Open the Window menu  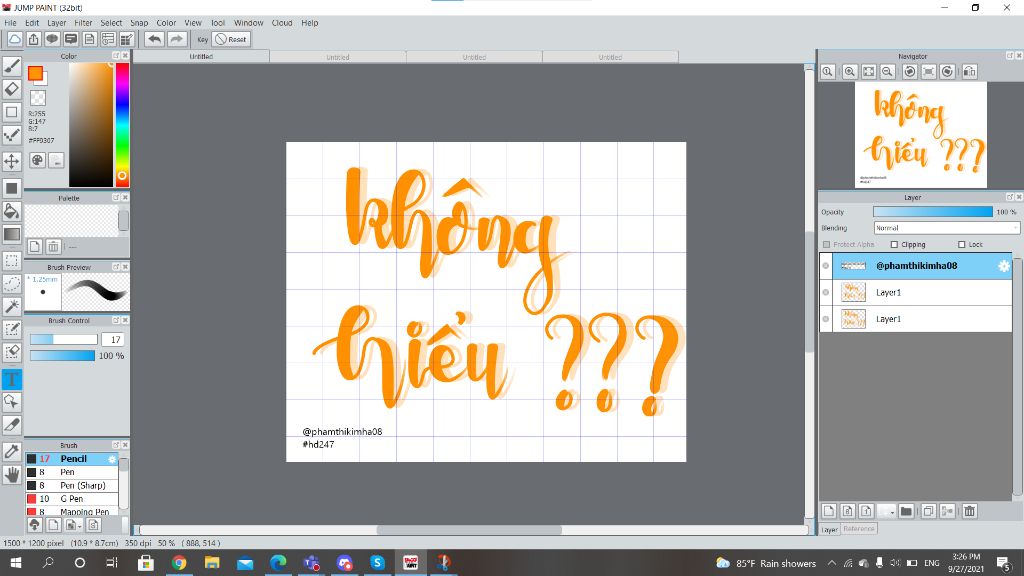(x=248, y=23)
